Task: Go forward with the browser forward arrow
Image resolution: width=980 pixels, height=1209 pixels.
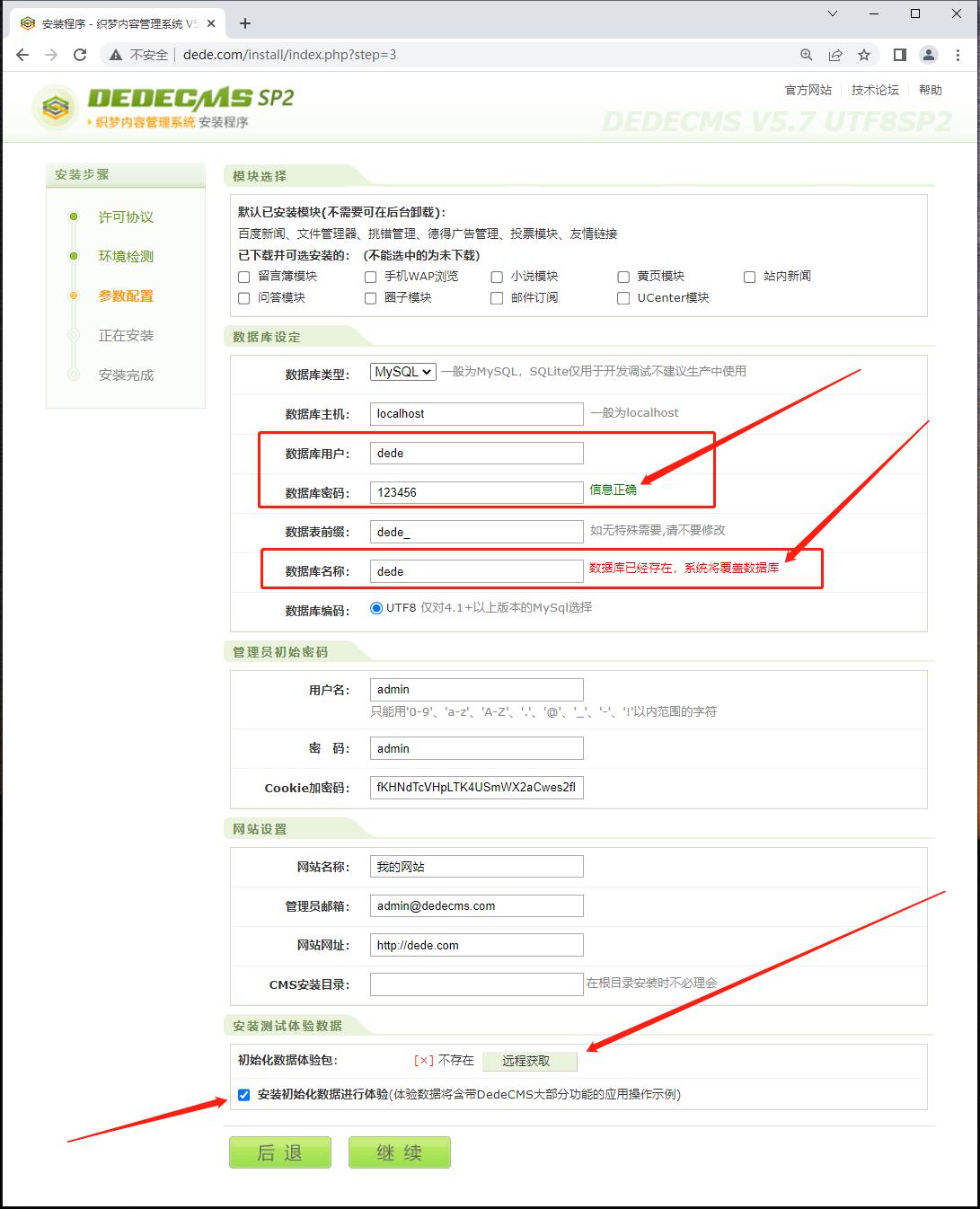Action: click(51, 55)
